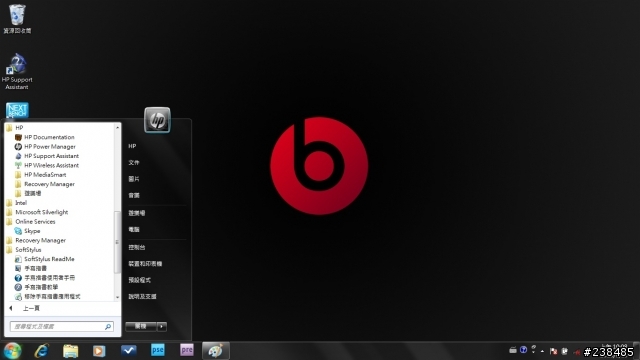Image resolution: width=640 pixels, height=360 pixels.
Task: Open blue checkmark app on taskbar
Action: point(129,350)
